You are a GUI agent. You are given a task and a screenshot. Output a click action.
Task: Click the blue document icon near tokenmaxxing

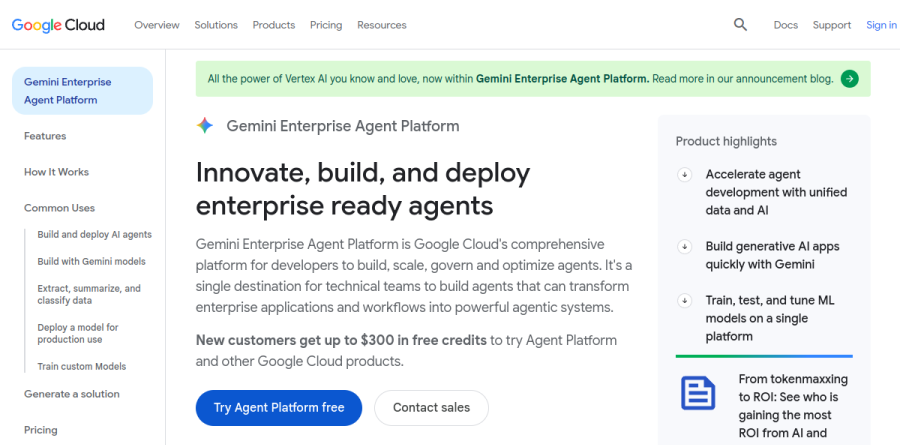pyautogui.click(x=698, y=393)
